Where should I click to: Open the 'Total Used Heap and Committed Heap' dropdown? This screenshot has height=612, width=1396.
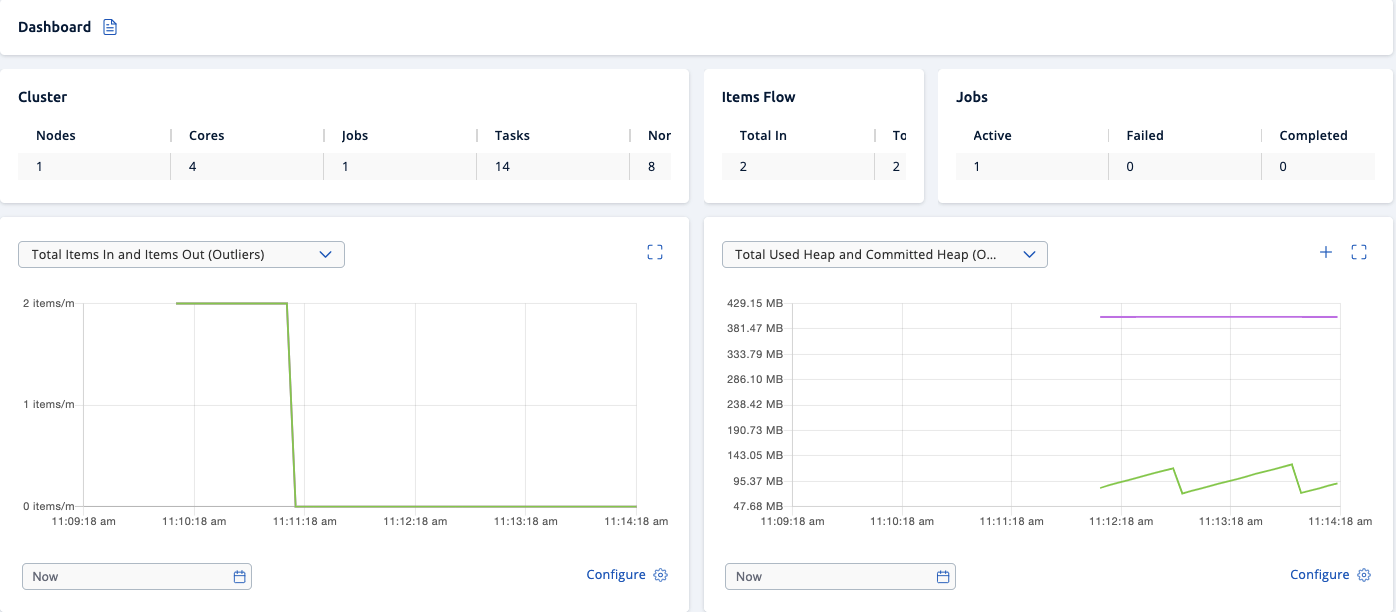click(x=884, y=254)
